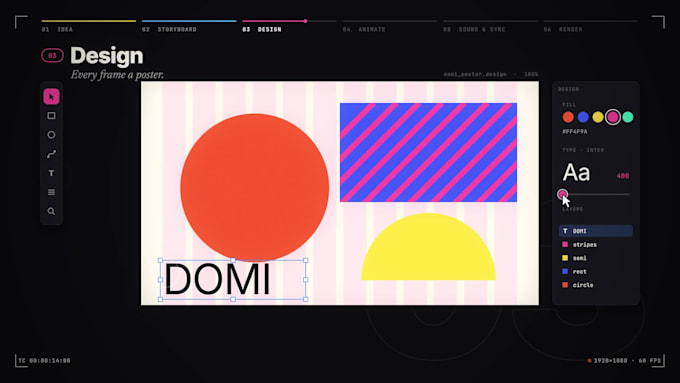Click the Aa type preview
The width and height of the screenshot is (680, 383).
(x=576, y=173)
